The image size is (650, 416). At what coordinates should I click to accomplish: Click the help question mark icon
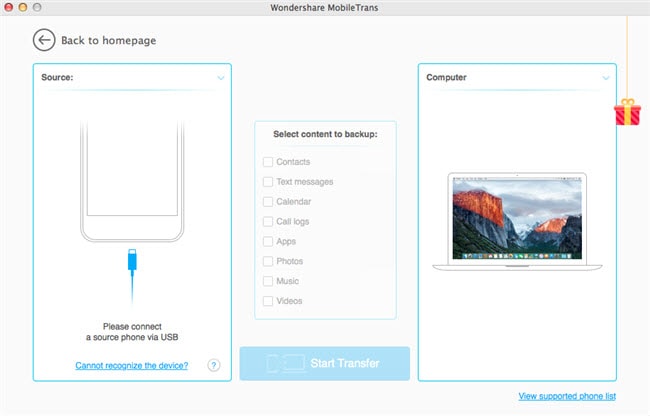click(213, 365)
